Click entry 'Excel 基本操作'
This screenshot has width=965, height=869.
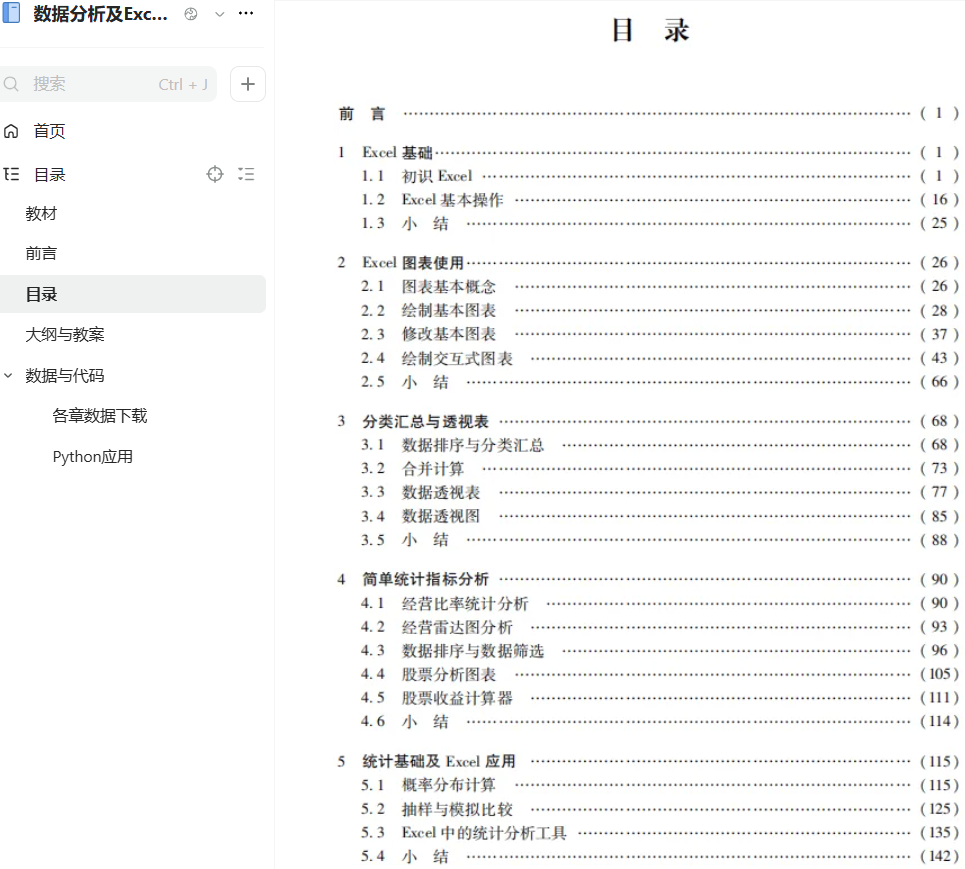coord(452,199)
